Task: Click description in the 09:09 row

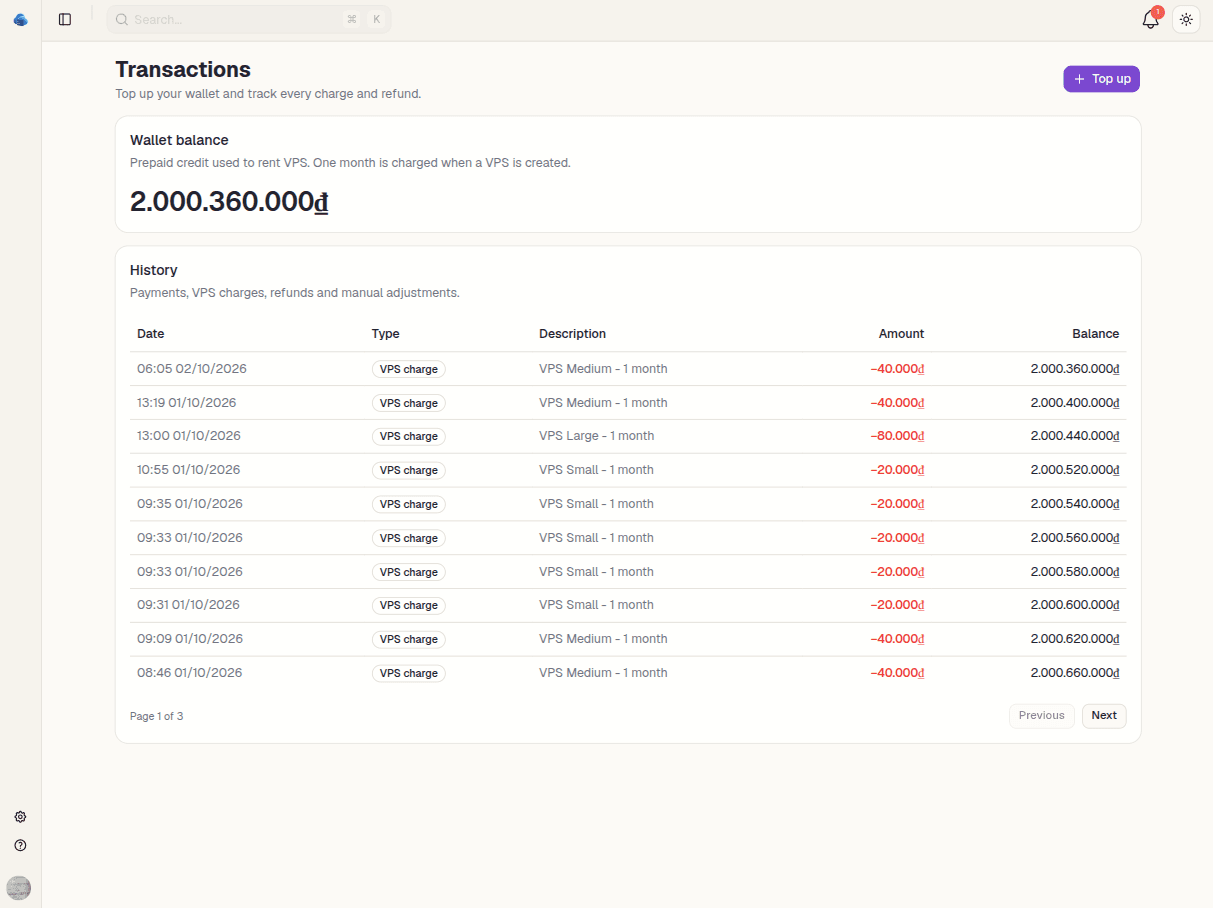Action: pos(603,639)
